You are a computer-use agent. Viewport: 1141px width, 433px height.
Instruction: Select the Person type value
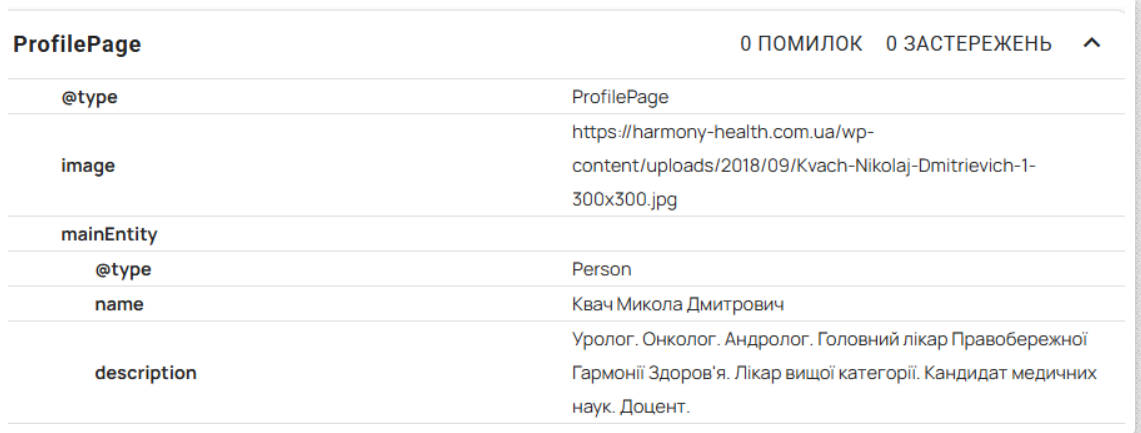point(602,269)
